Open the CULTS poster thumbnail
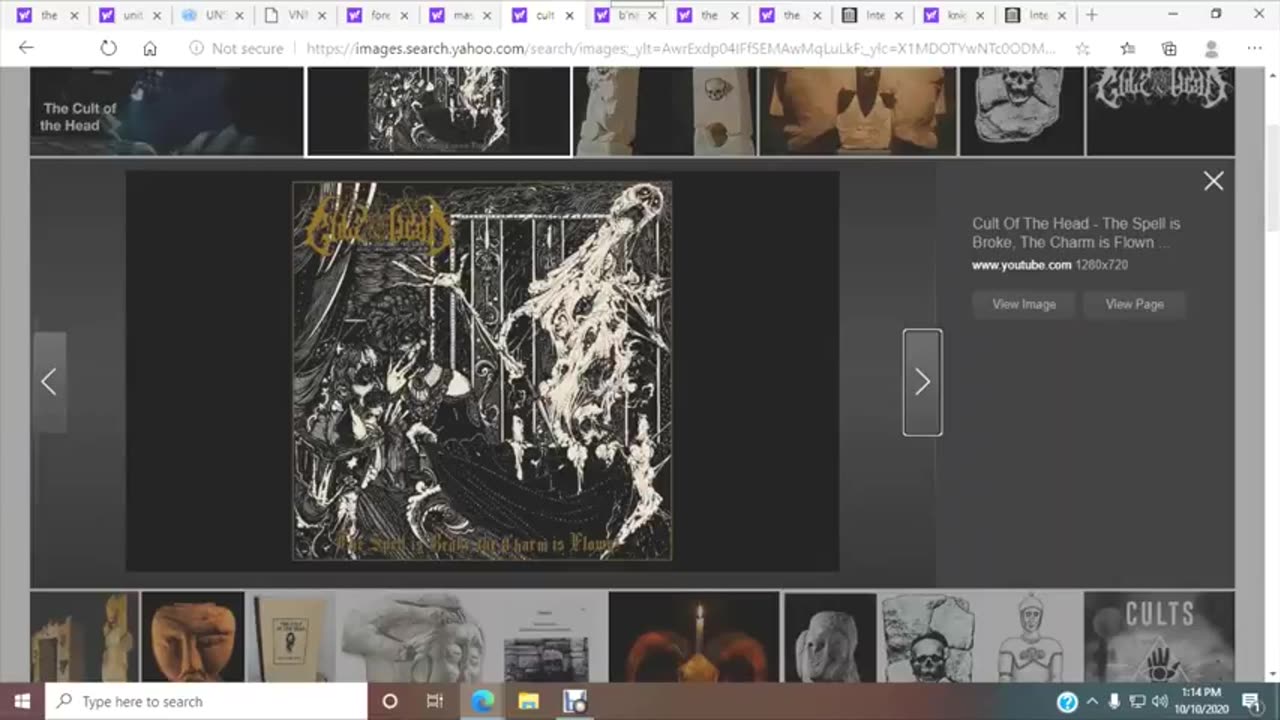The image size is (1280, 720). (x=1159, y=637)
